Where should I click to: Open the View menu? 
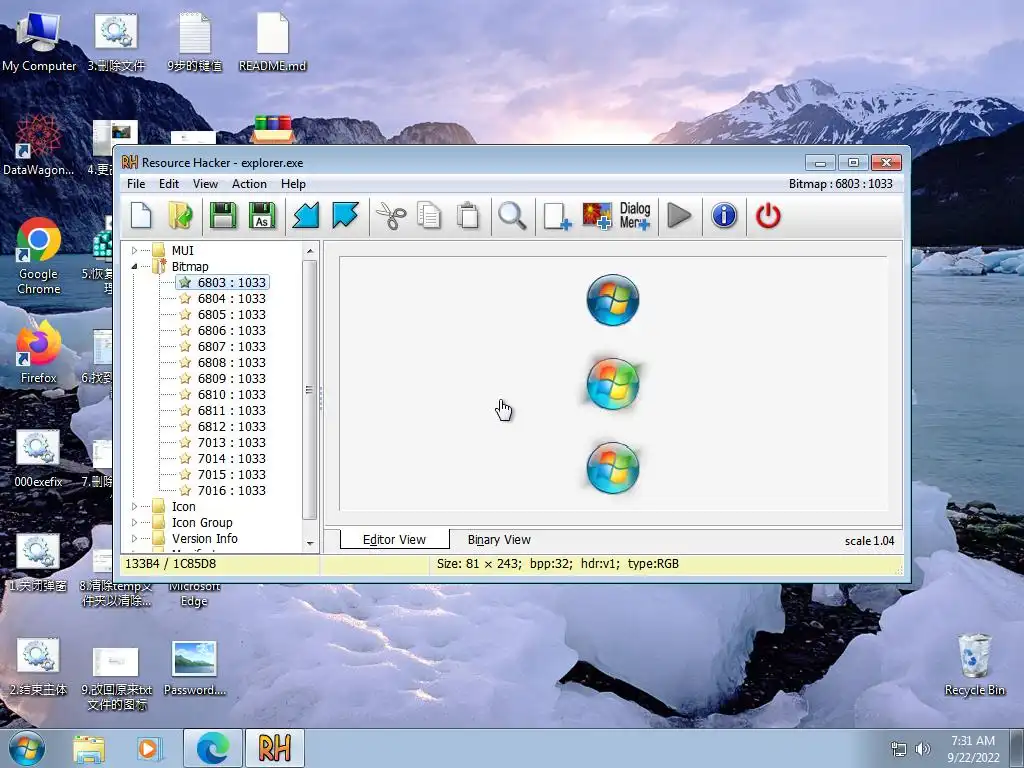pyautogui.click(x=205, y=184)
